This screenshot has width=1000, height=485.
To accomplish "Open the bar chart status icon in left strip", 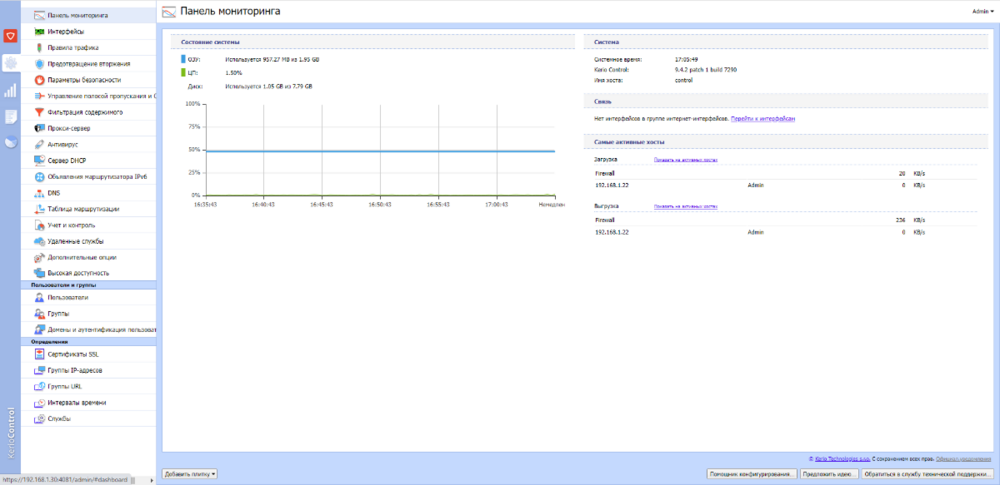I will [x=10, y=90].
